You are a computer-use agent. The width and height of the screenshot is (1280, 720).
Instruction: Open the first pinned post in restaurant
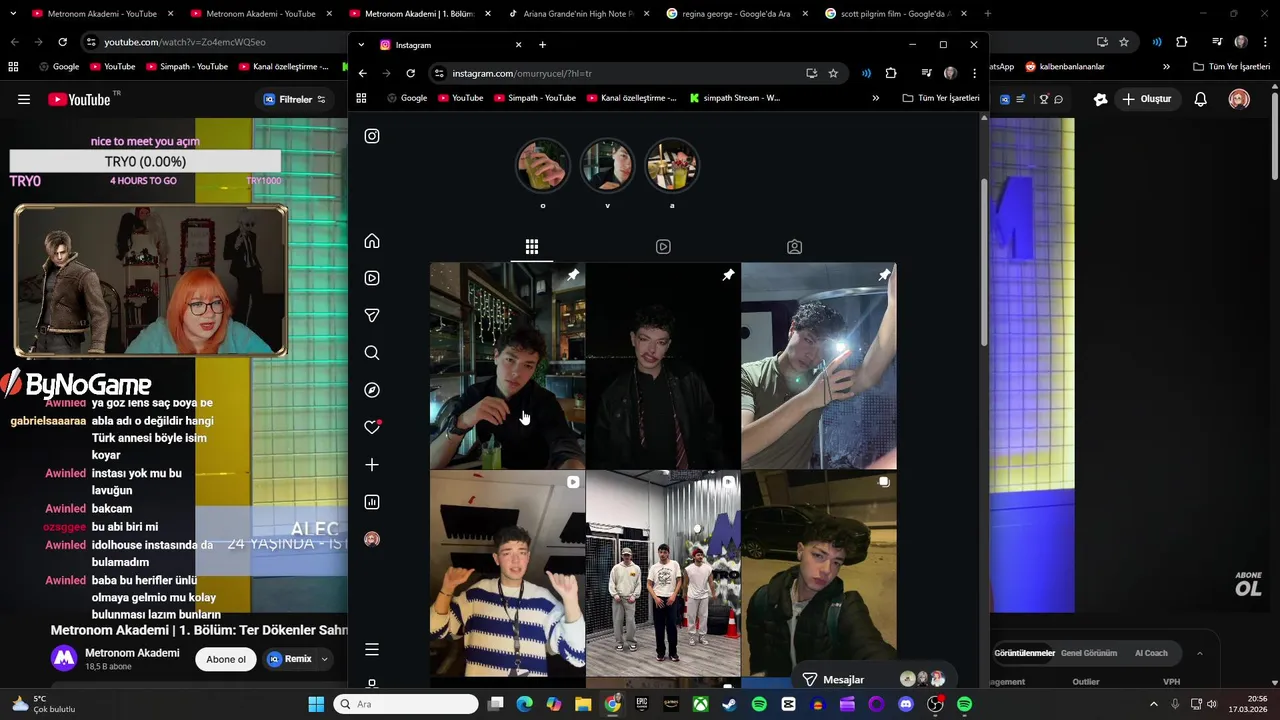[507, 366]
